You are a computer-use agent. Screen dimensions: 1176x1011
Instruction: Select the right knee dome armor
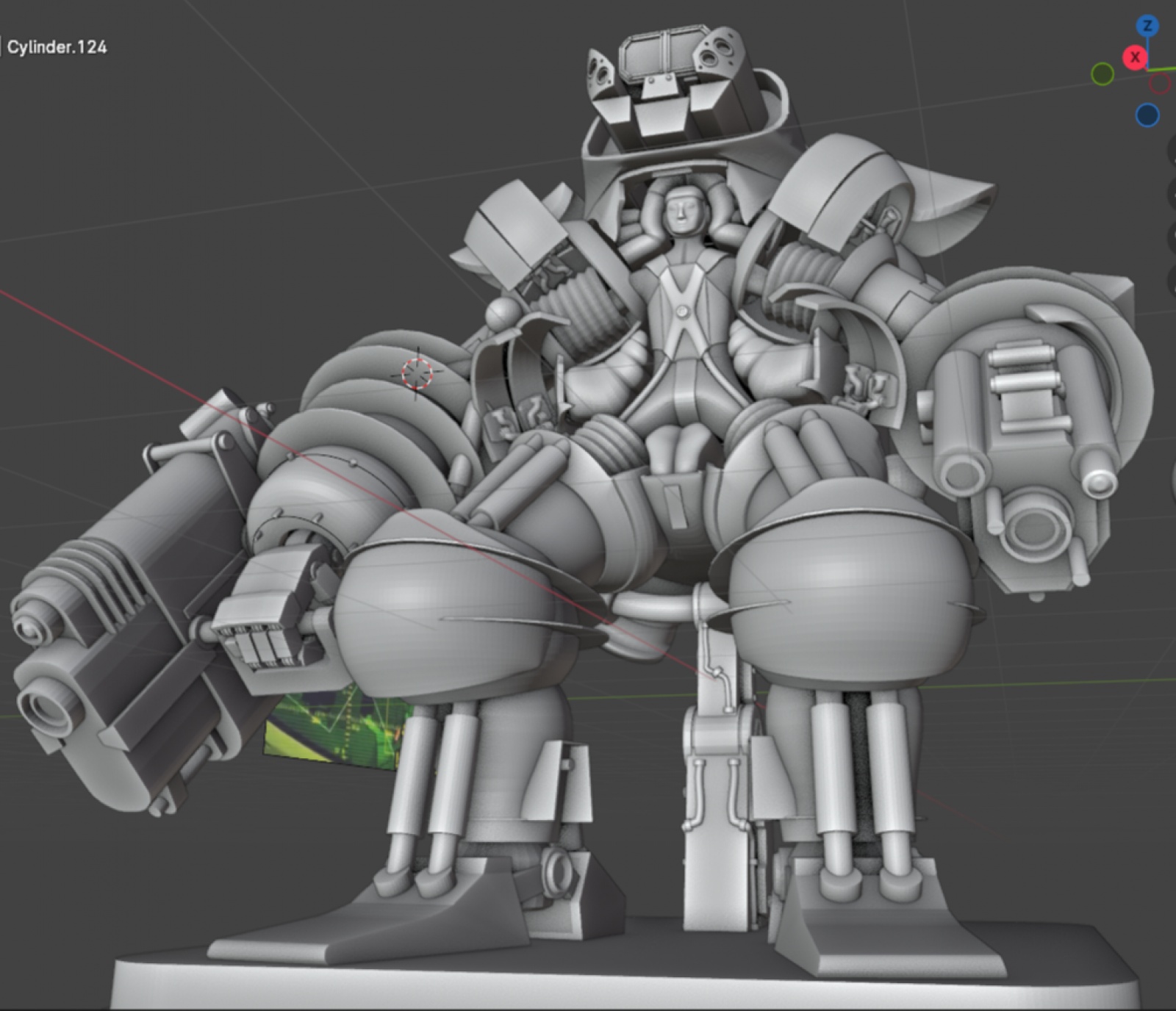[845, 602]
